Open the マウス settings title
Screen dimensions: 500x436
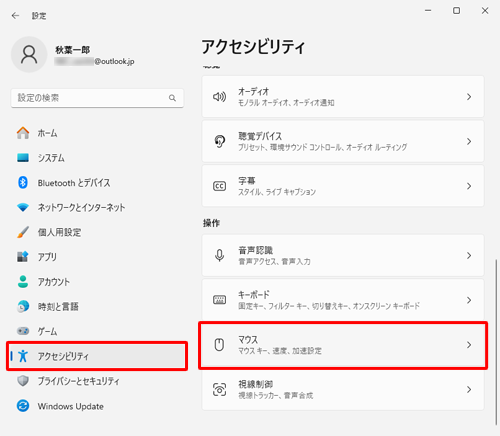click(248, 339)
